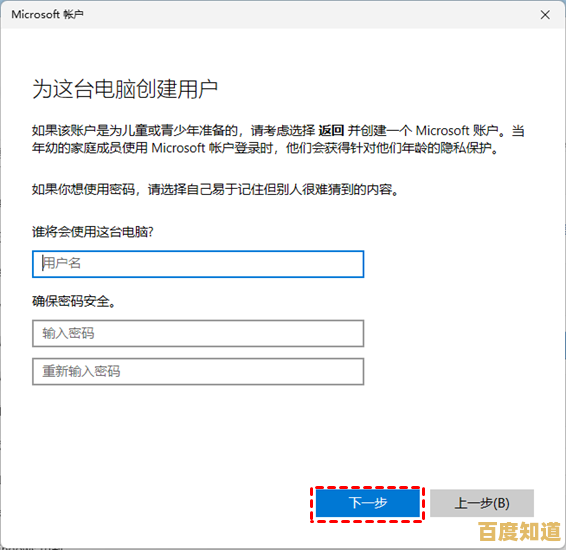
Task: Click the 用户名 username input field
Action: click(198, 264)
